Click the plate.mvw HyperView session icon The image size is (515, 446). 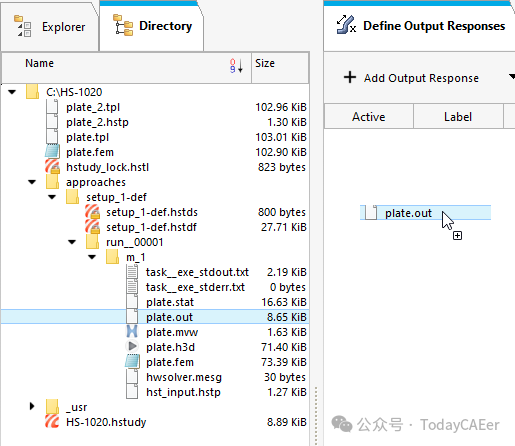point(132,332)
